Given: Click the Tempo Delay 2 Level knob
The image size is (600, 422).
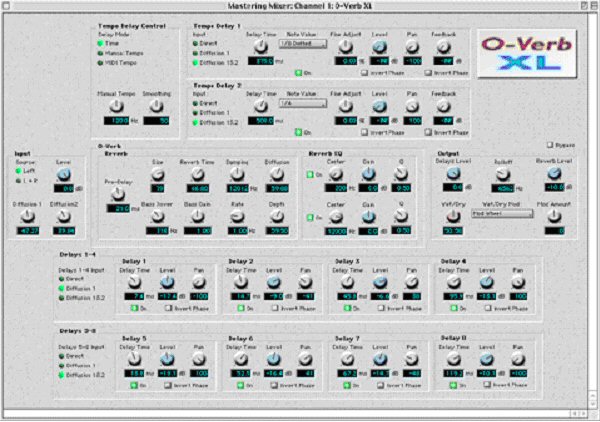Looking at the screenshot, I should click(x=379, y=106).
